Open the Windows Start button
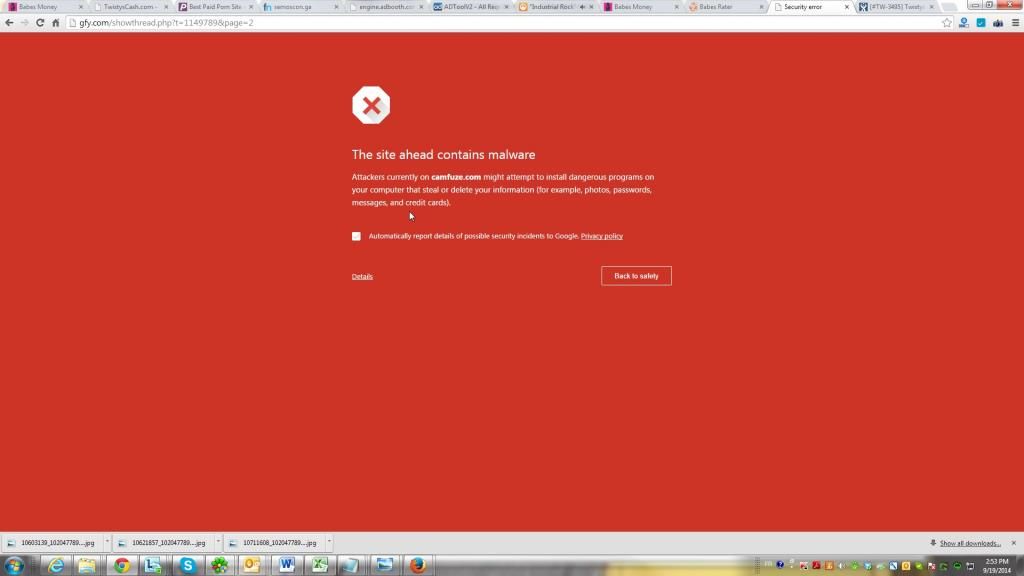The image size is (1024, 576). tap(14, 566)
